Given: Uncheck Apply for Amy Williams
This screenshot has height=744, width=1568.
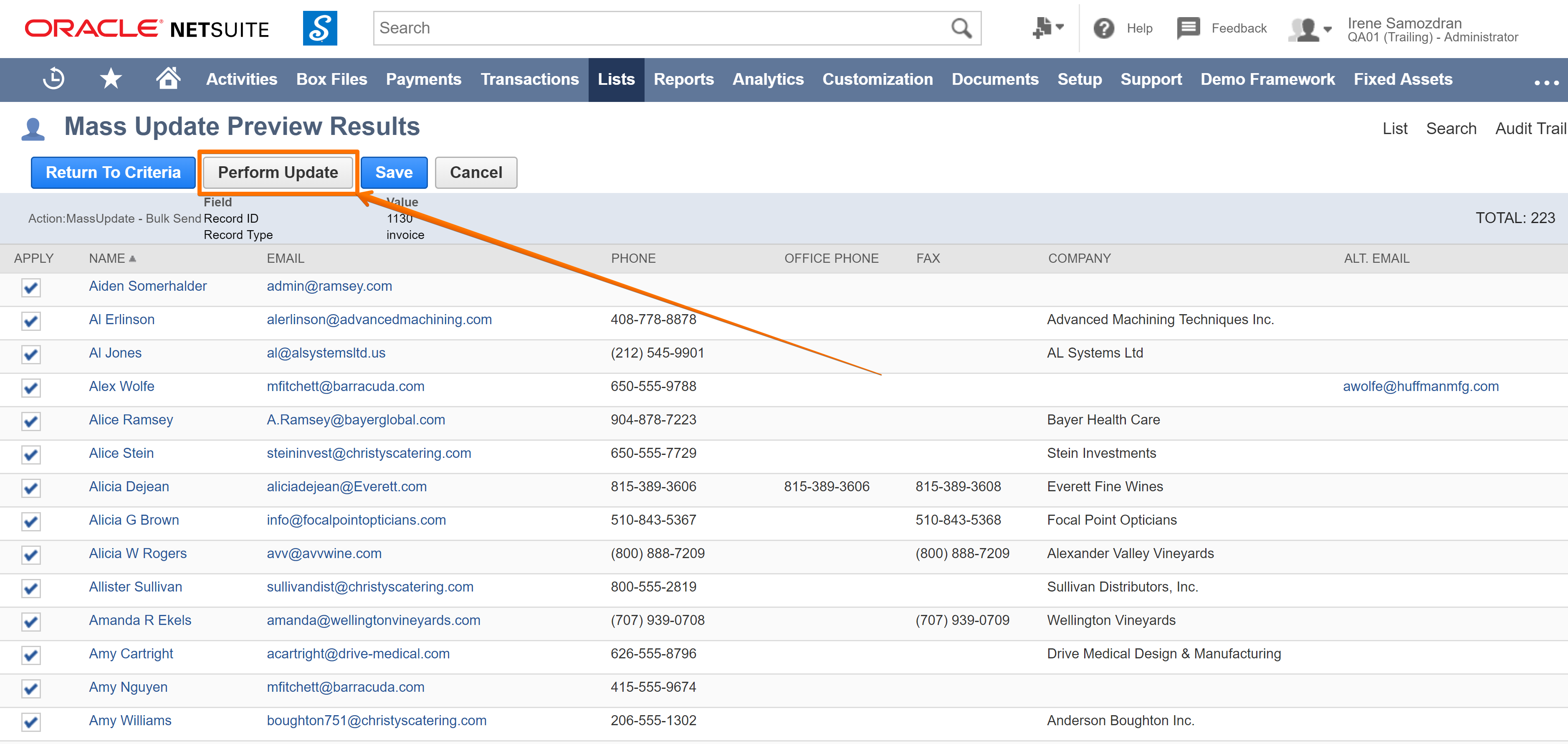Looking at the screenshot, I should pyautogui.click(x=31, y=722).
